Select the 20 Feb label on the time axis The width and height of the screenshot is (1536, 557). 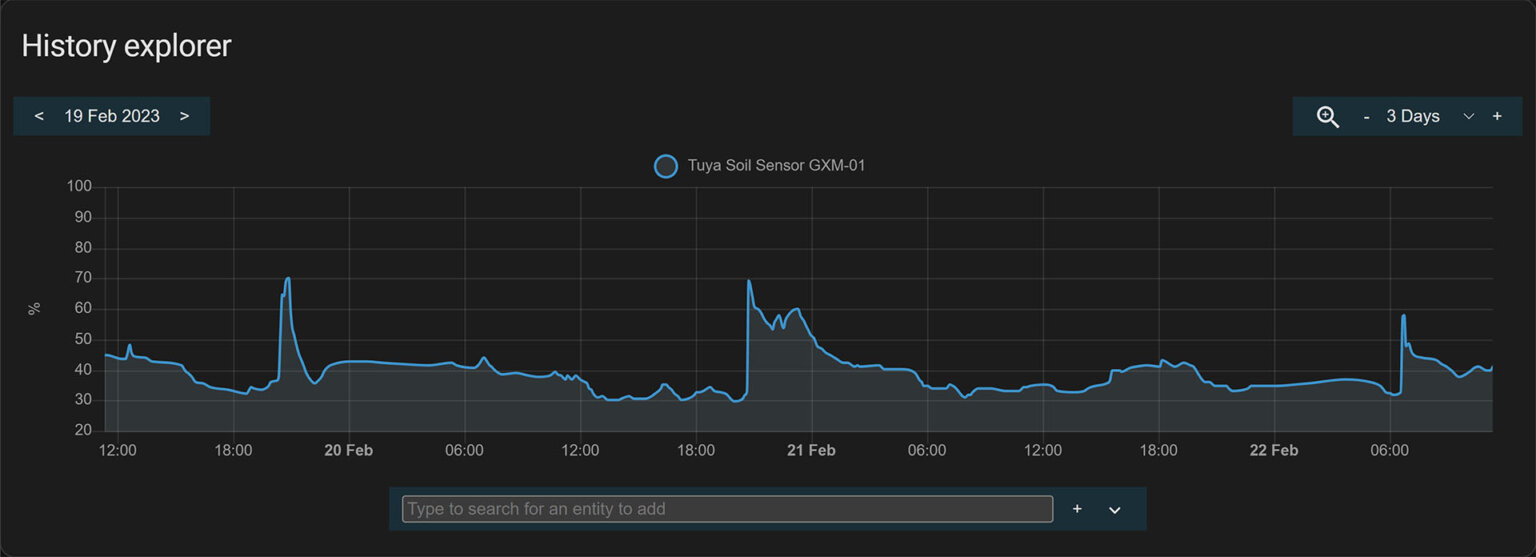[x=348, y=451]
